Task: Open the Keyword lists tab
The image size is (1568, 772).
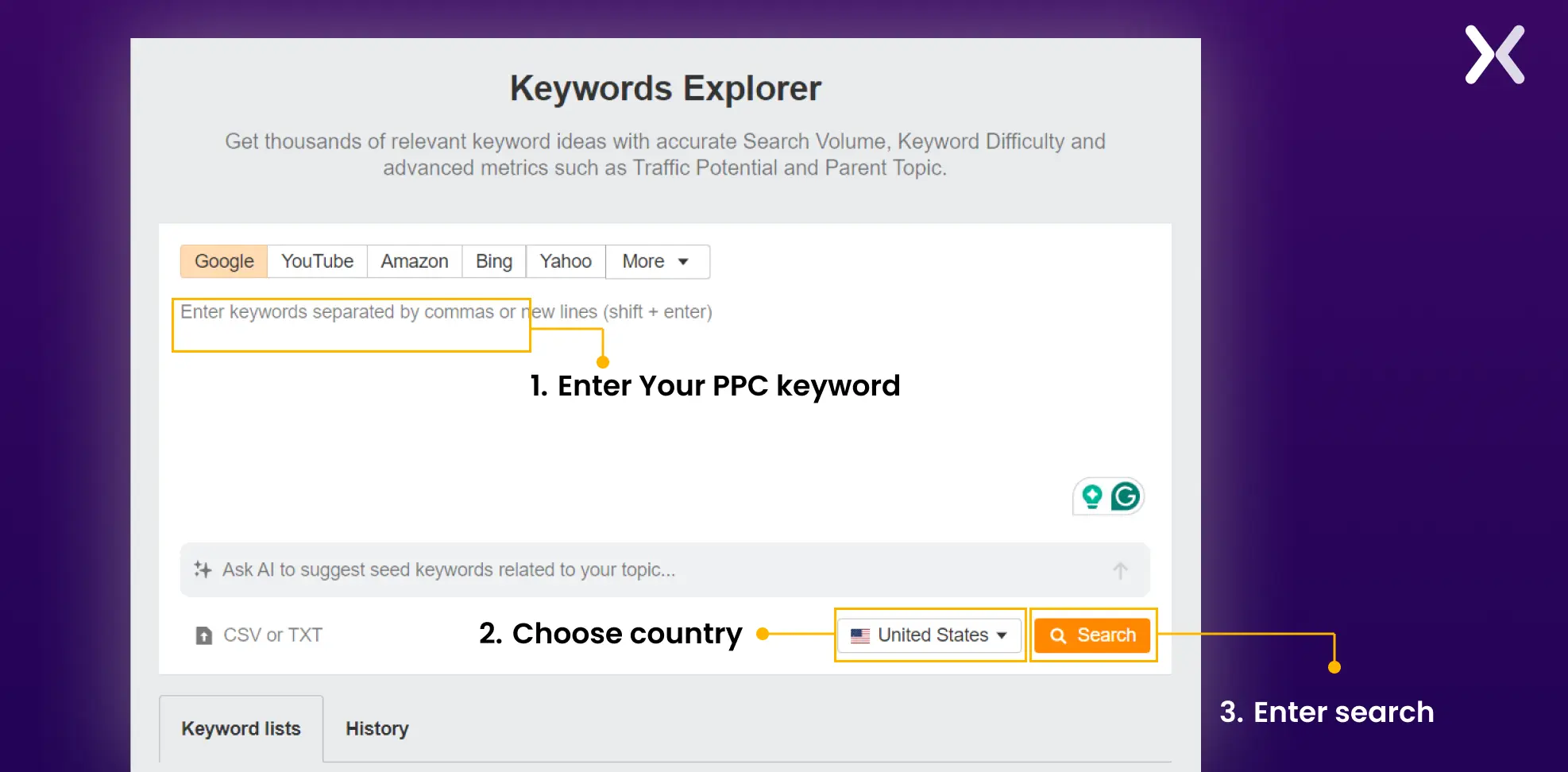Action: (x=241, y=728)
